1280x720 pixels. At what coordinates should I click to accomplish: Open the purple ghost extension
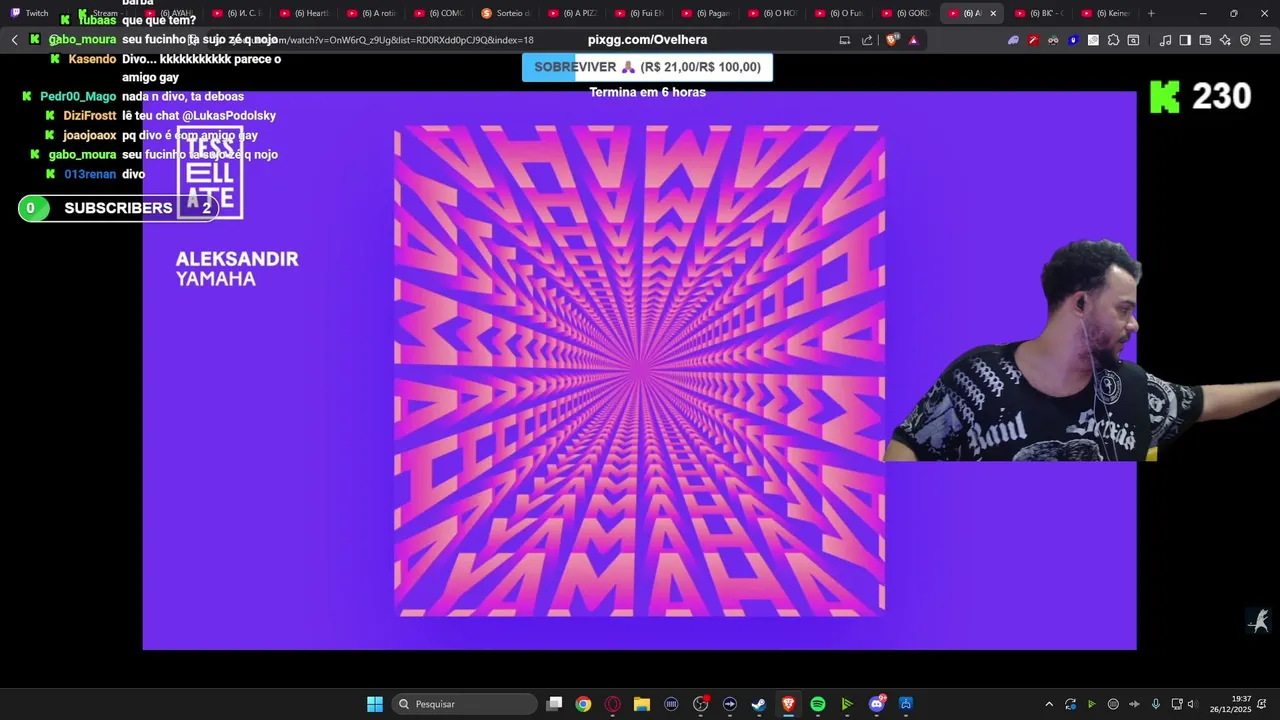coord(1013,40)
